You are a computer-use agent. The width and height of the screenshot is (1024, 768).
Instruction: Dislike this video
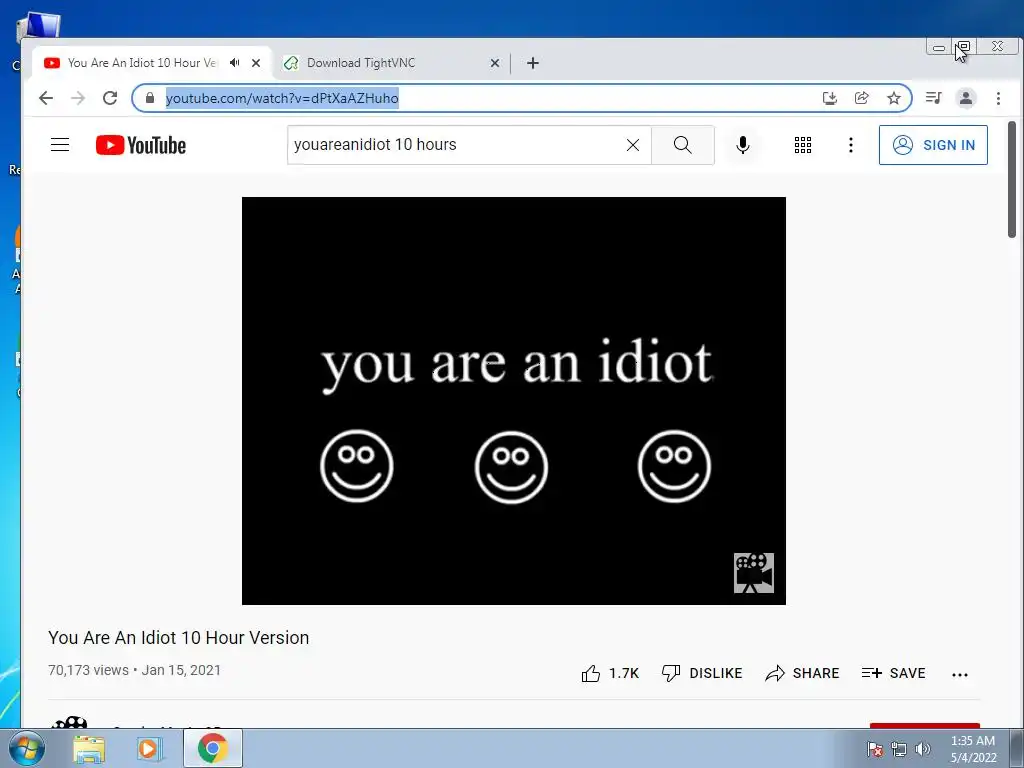[701, 673]
